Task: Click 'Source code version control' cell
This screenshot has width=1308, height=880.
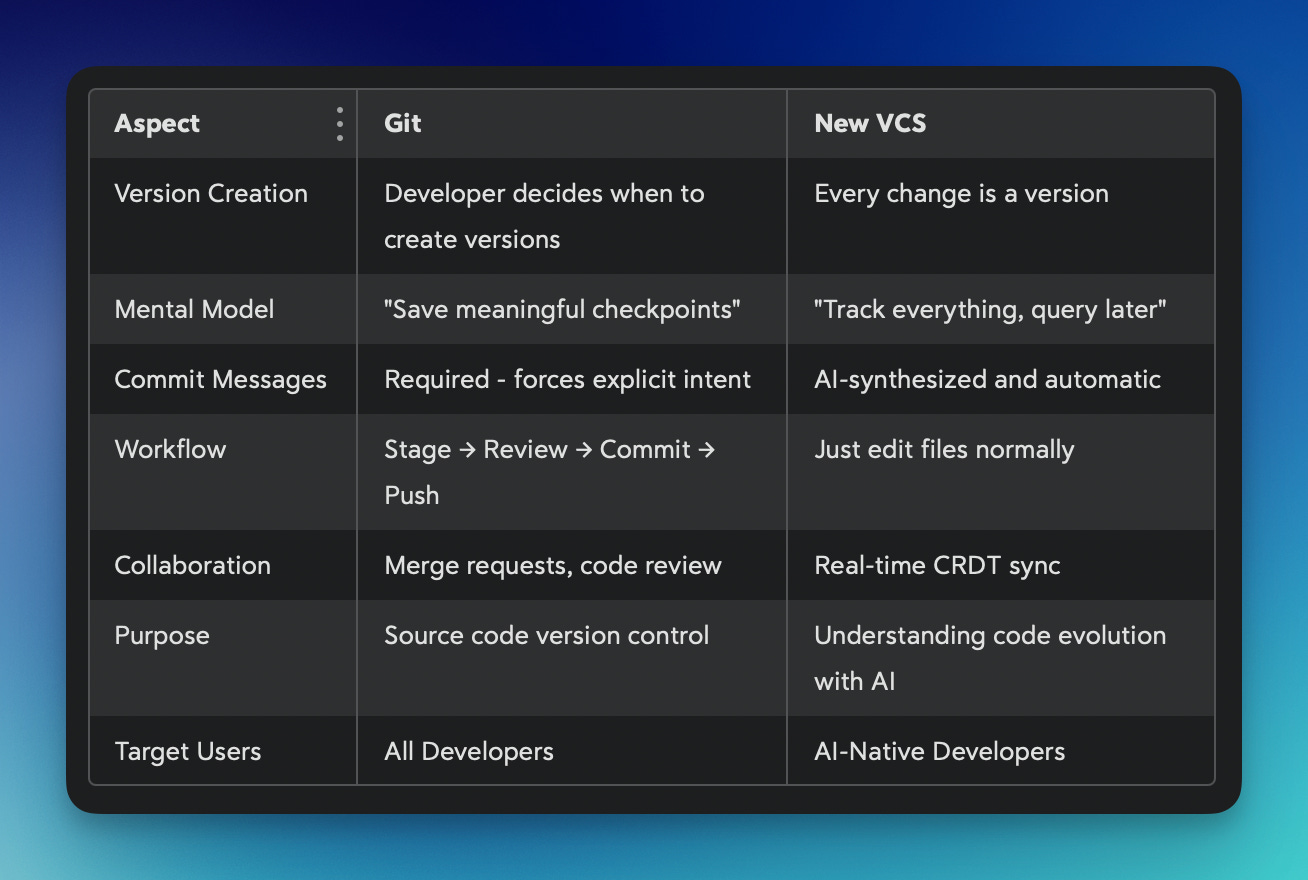Action: 572,658
